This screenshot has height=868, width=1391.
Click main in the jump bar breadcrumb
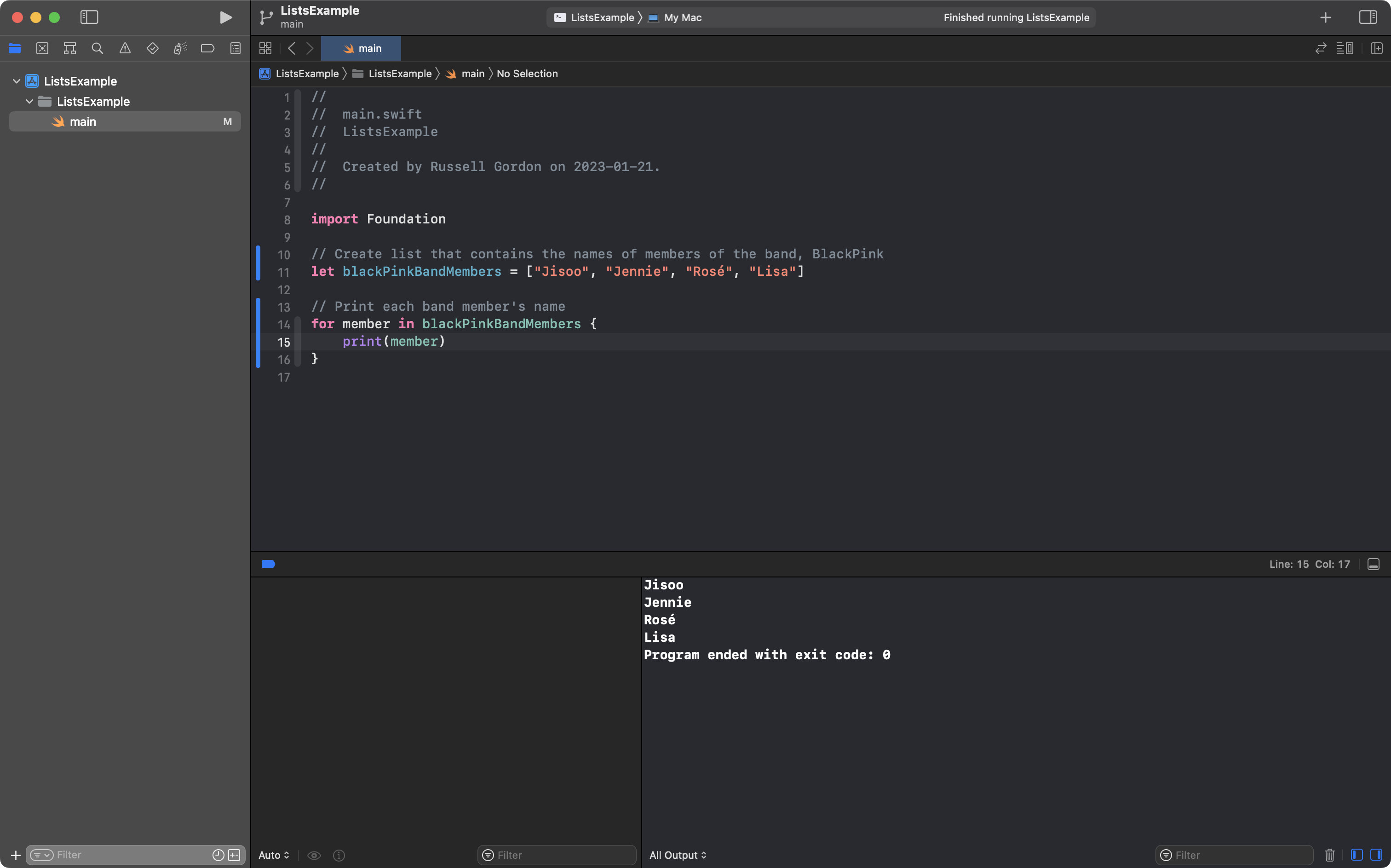click(x=471, y=74)
